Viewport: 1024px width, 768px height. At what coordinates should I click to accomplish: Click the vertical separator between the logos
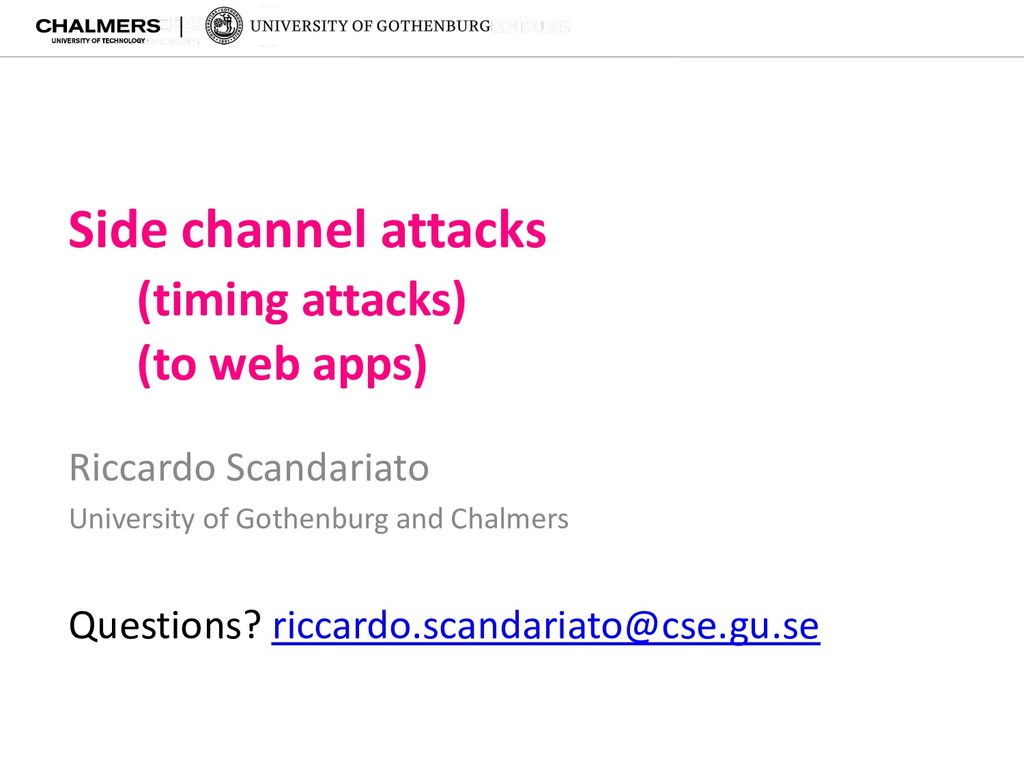182,26
